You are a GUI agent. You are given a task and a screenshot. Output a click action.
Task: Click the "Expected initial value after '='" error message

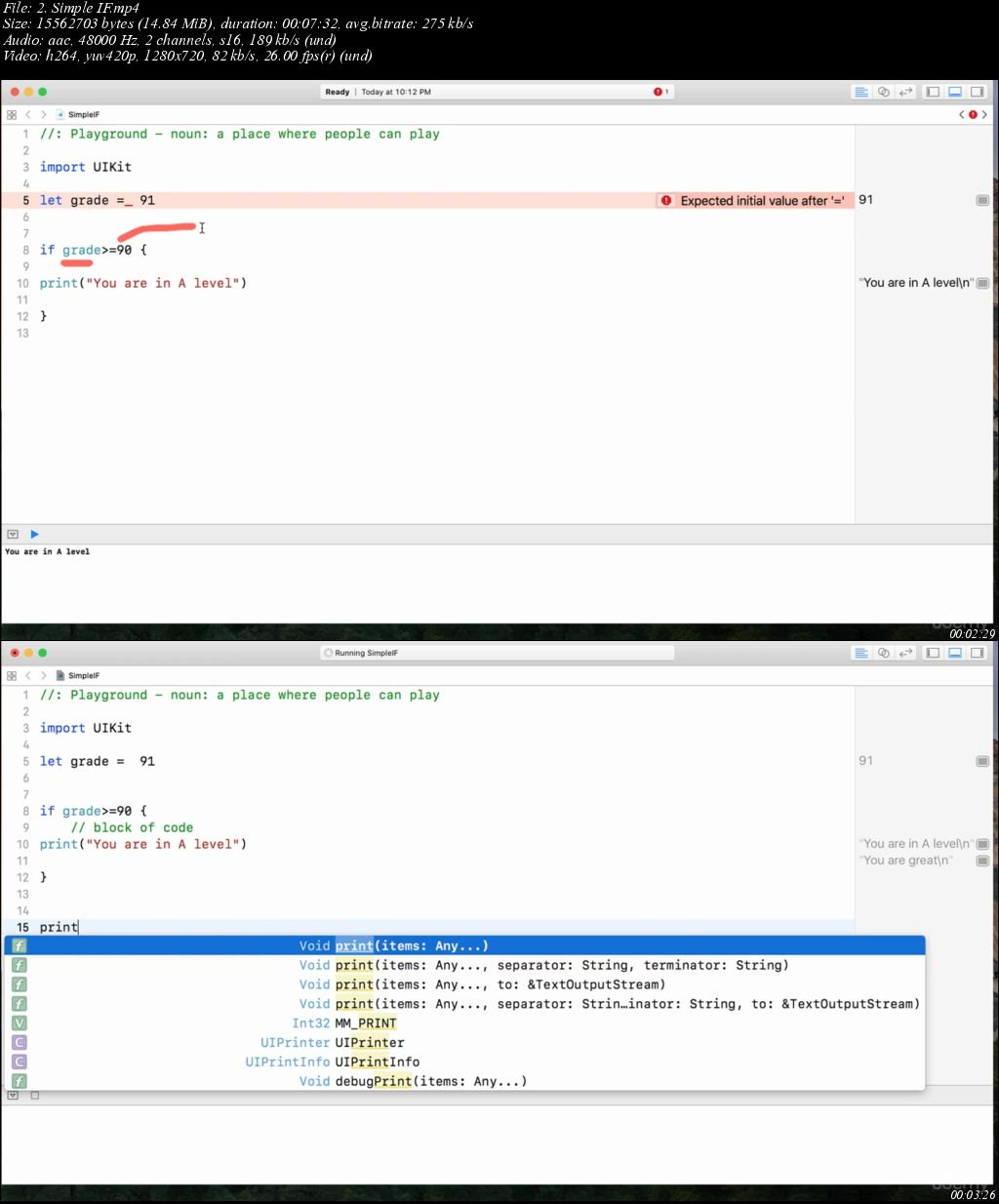click(762, 200)
